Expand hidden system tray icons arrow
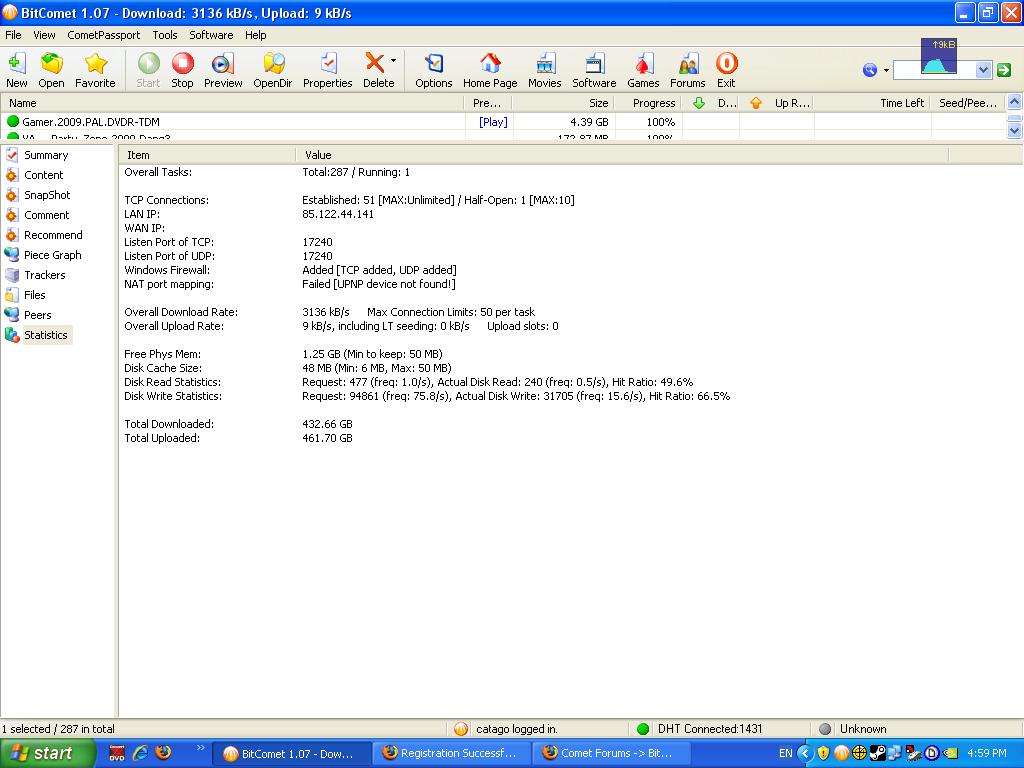Screen dimensions: 1024x768 (805, 754)
